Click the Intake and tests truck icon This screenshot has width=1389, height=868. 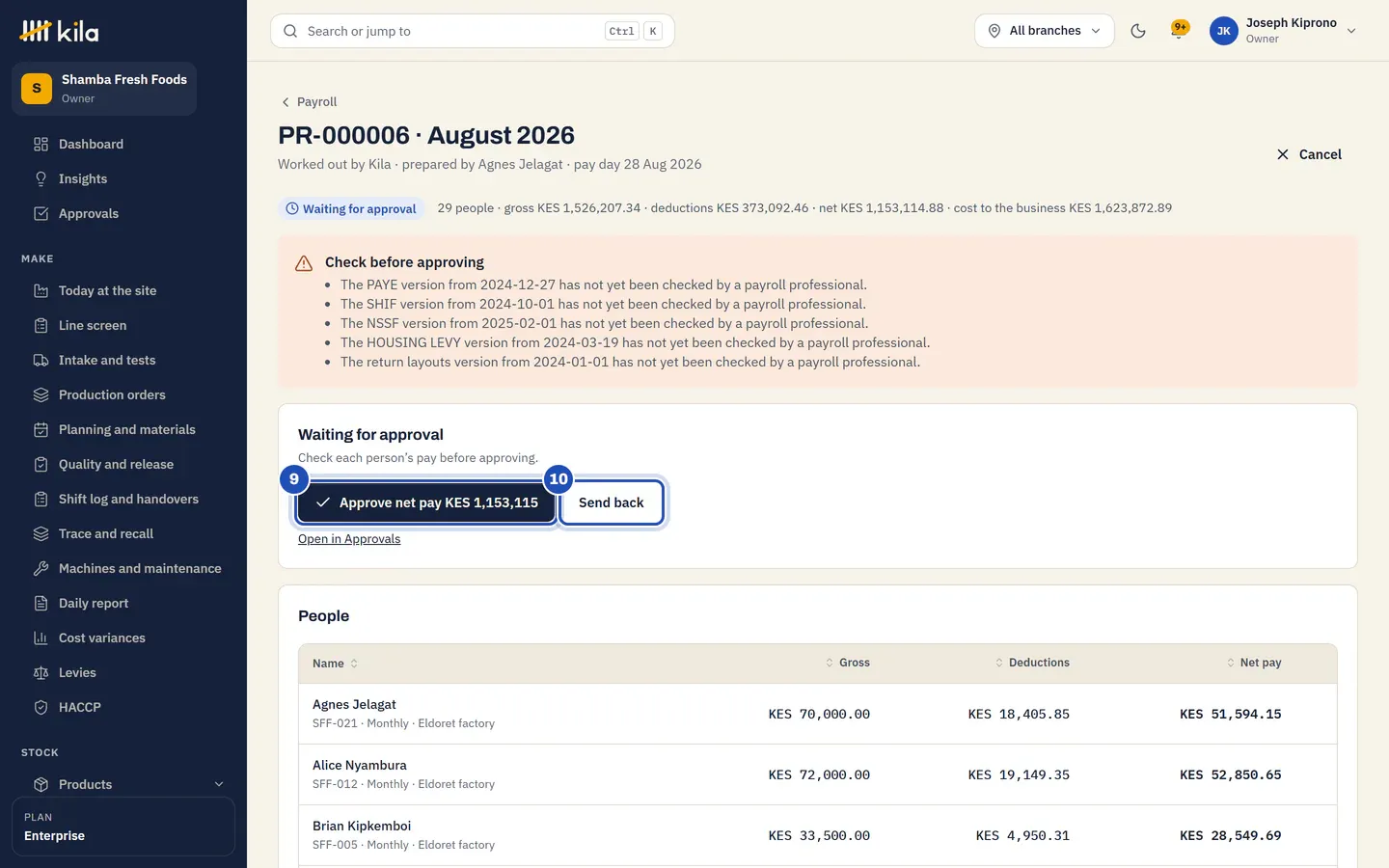[x=41, y=360]
